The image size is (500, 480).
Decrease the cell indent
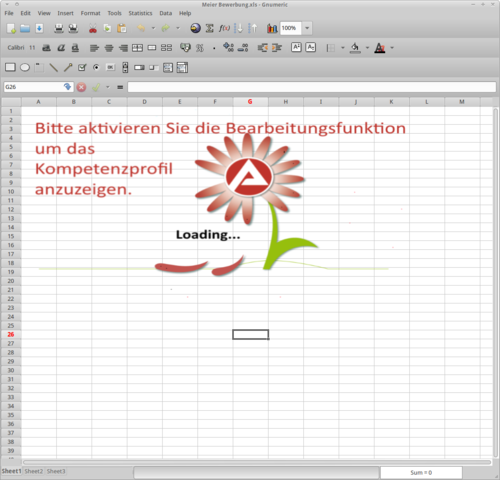[x=263, y=48]
